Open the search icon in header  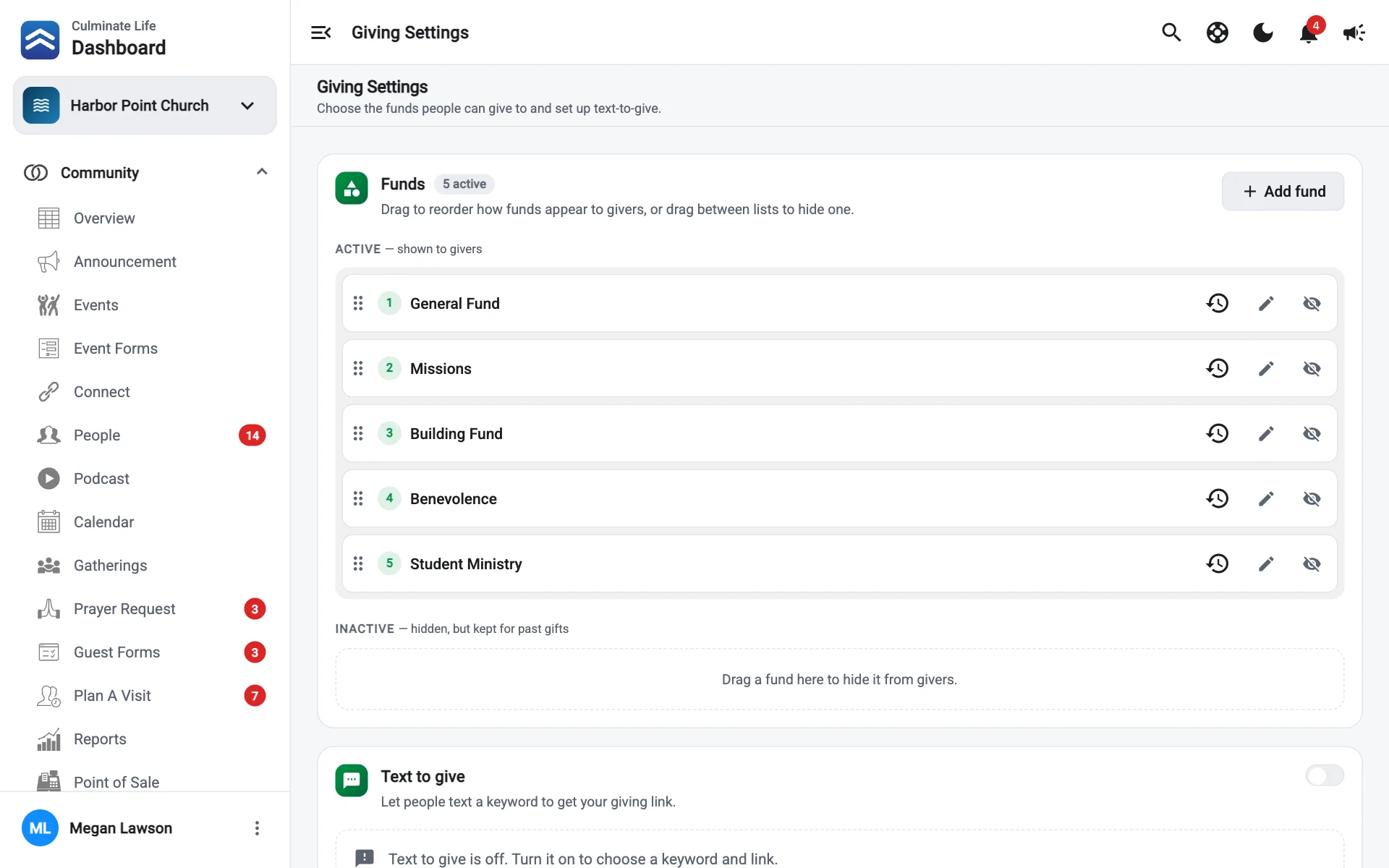coord(1171,33)
